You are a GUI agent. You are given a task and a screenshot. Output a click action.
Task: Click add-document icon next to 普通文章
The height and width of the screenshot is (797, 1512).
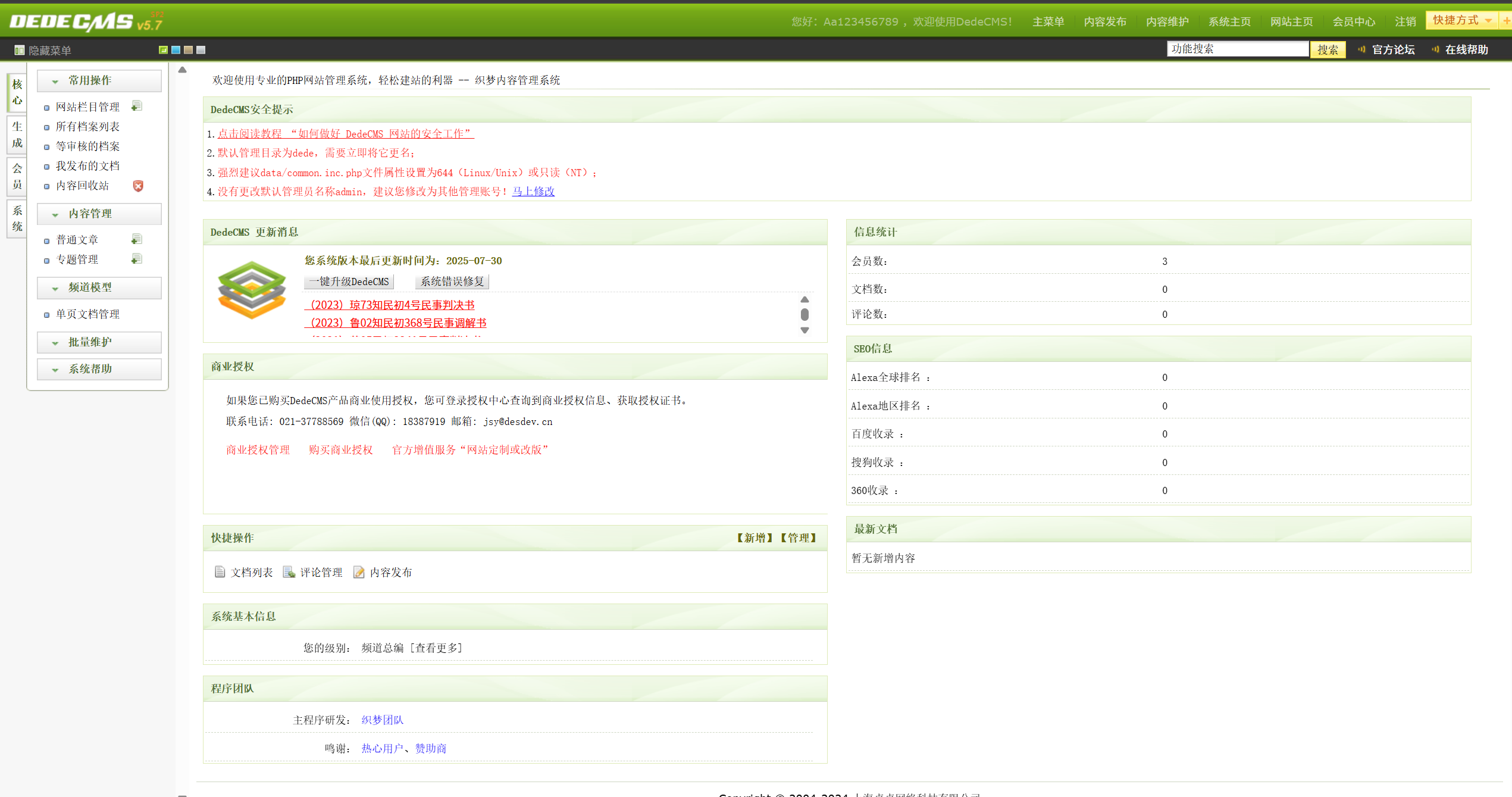(x=136, y=239)
